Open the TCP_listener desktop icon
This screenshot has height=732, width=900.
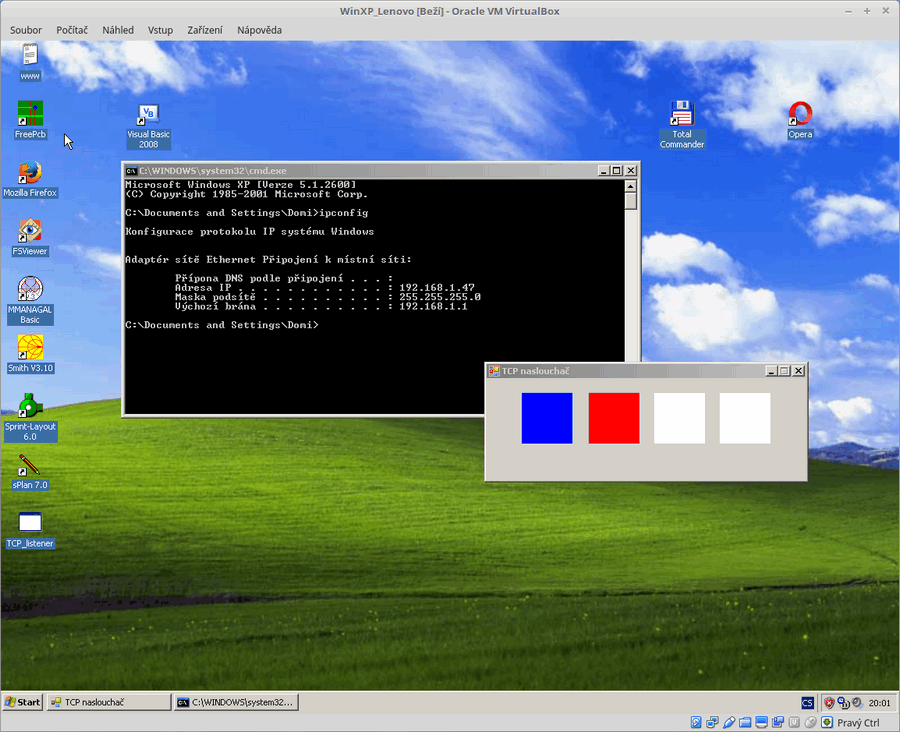point(30,523)
